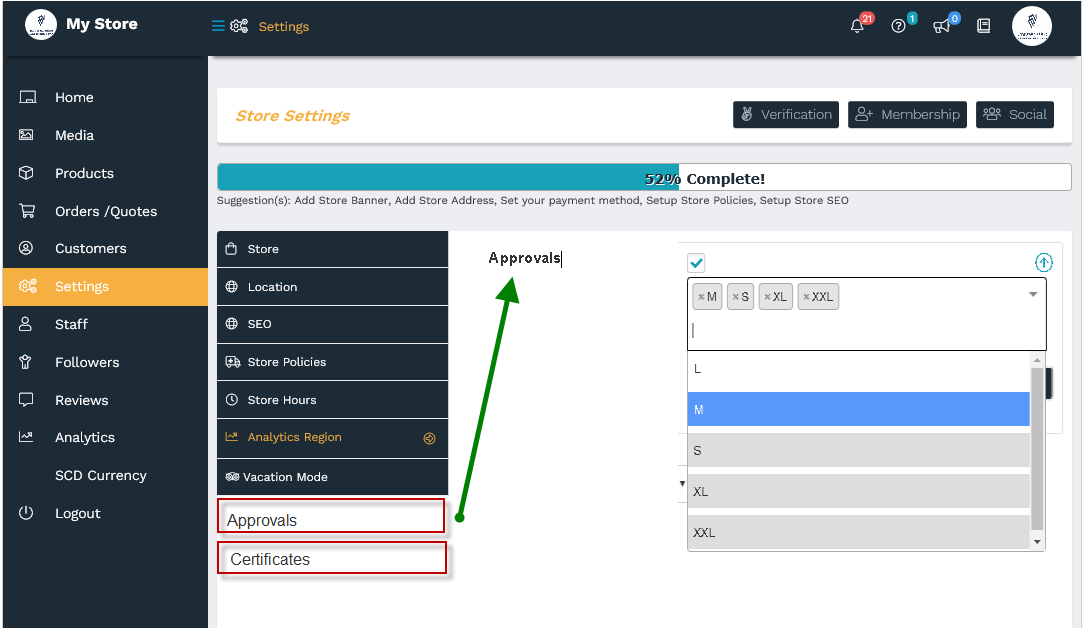Remove the XXL size tag

(806, 297)
